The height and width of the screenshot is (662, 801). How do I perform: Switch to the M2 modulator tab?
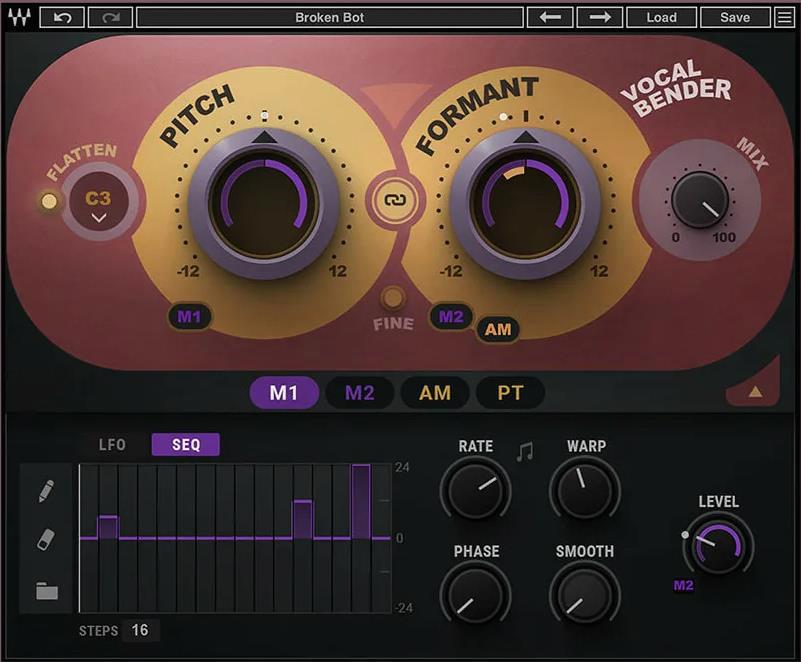coord(359,393)
